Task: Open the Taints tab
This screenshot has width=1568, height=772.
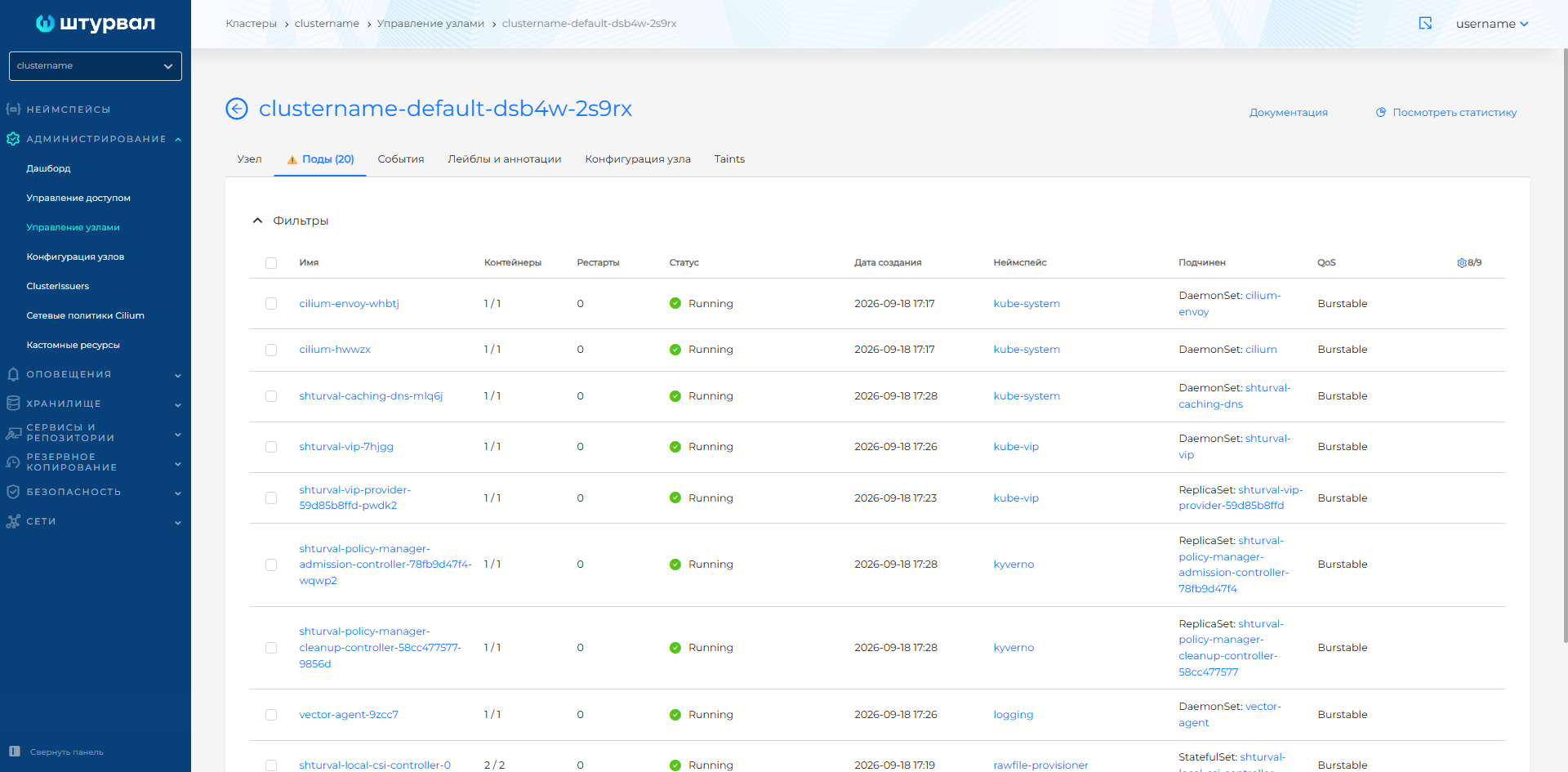Action: click(x=729, y=159)
